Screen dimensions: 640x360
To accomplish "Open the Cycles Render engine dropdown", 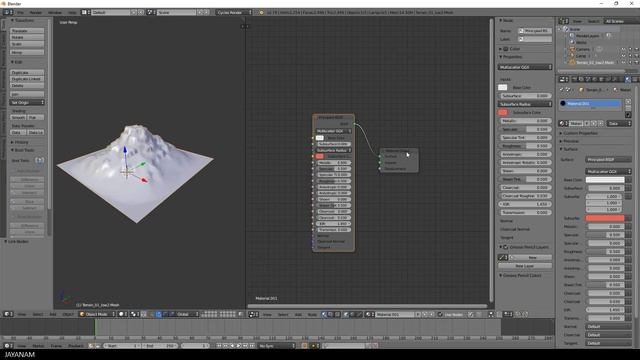I will 234,12.
